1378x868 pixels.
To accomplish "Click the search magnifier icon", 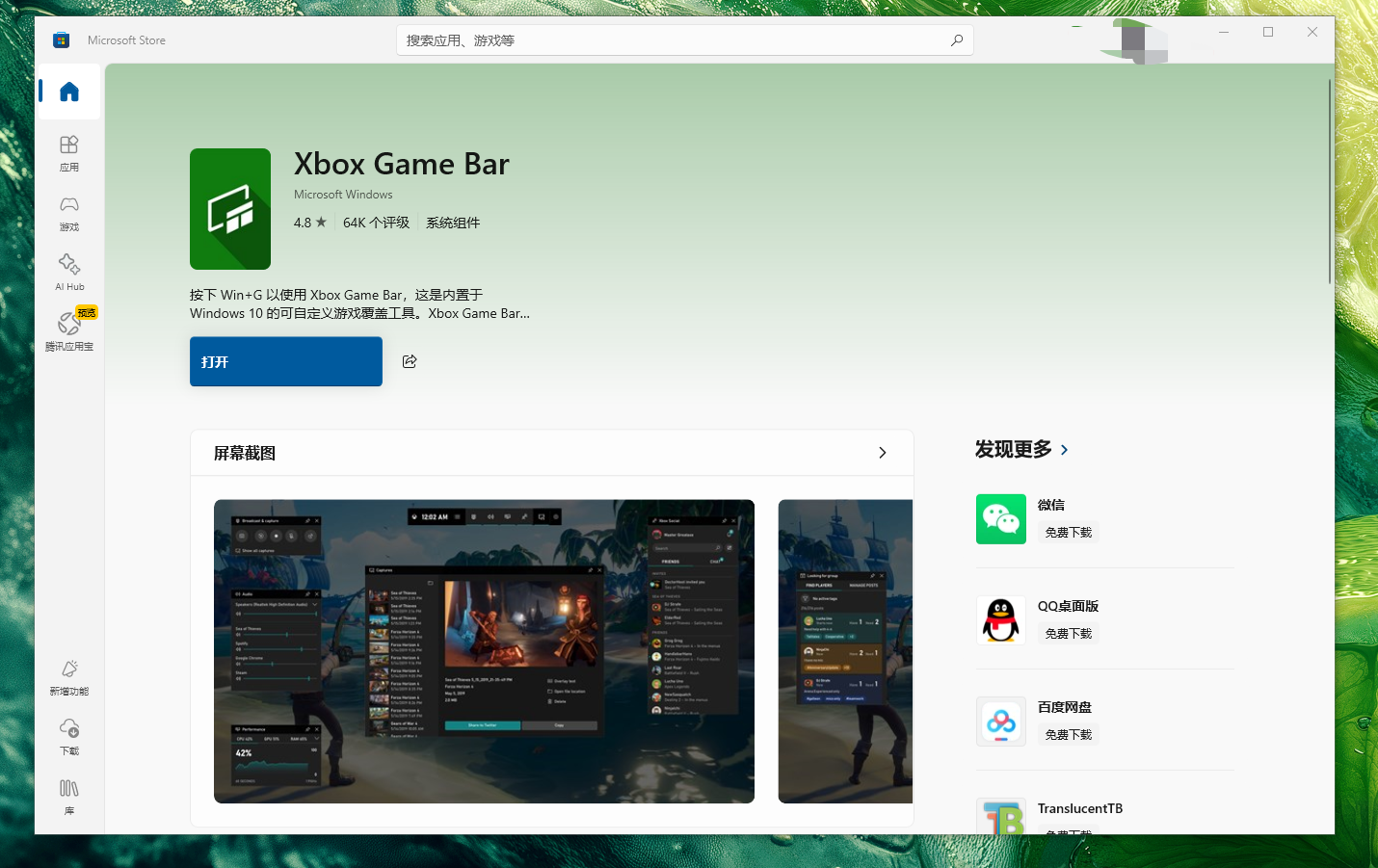I will tap(956, 40).
